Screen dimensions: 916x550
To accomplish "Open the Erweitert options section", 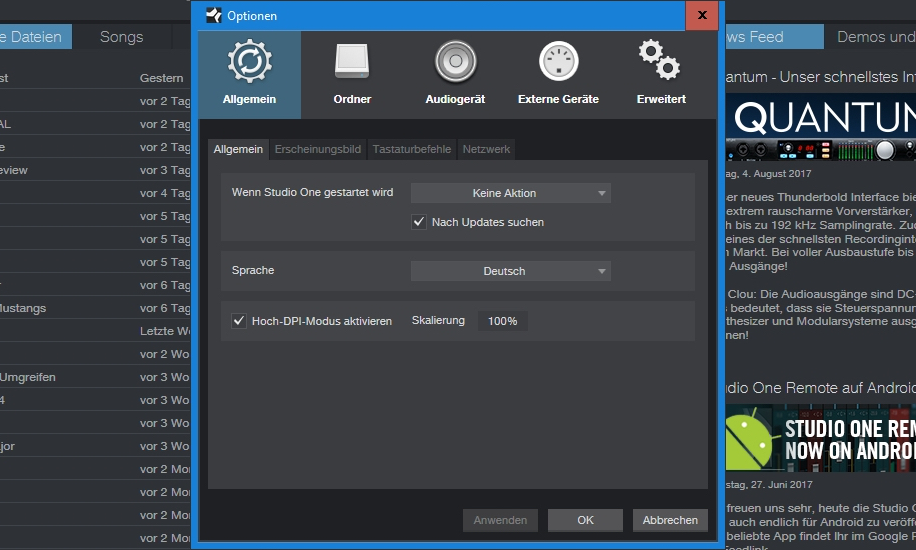I will tap(661, 74).
